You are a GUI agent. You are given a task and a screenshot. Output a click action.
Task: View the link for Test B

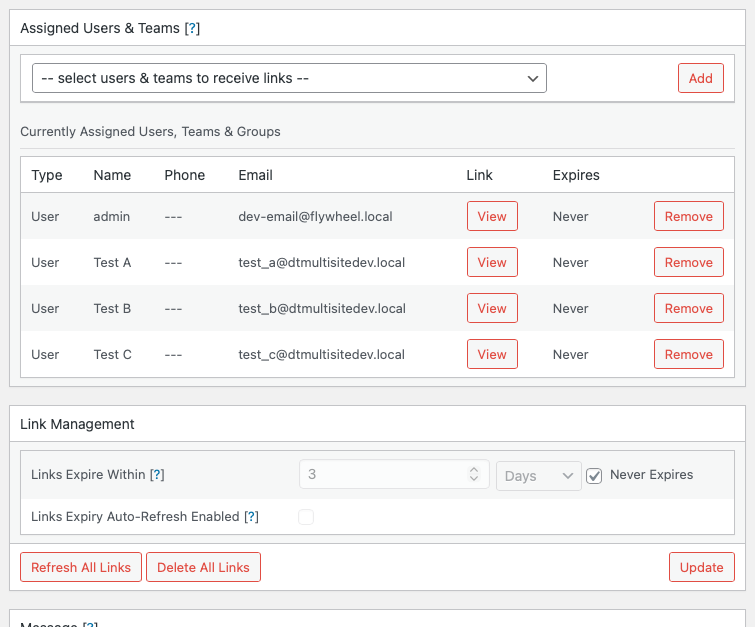pyautogui.click(x=492, y=308)
